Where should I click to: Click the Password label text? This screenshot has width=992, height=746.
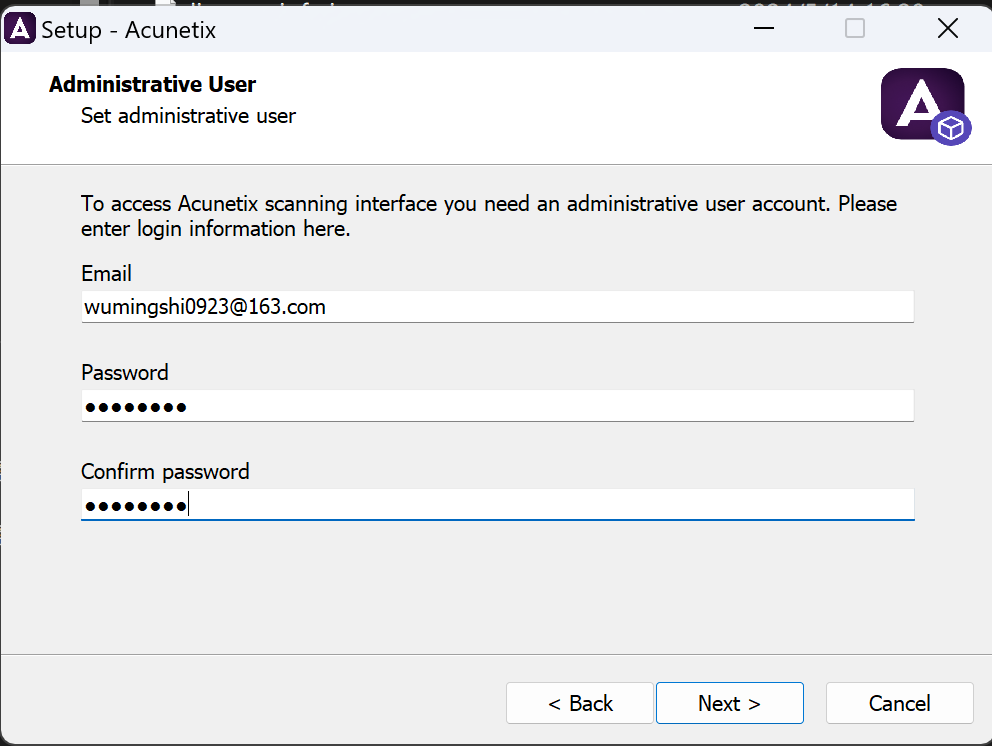pos(124,372)
